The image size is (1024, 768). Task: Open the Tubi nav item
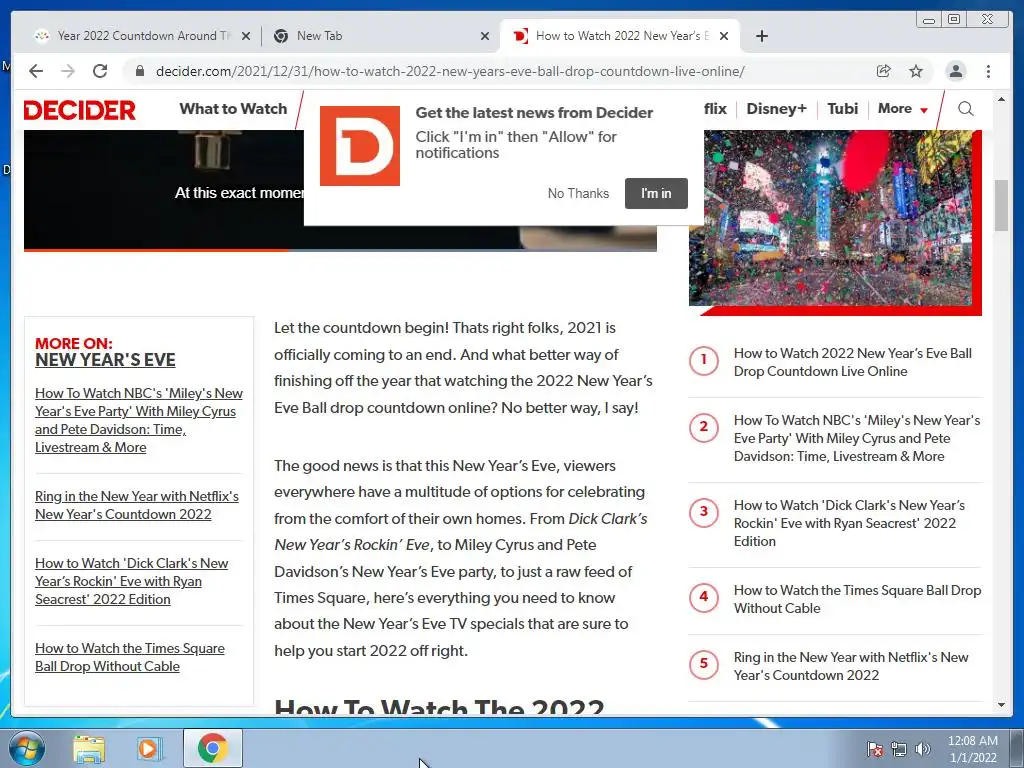pyautogui.click(x=842, y=108)
